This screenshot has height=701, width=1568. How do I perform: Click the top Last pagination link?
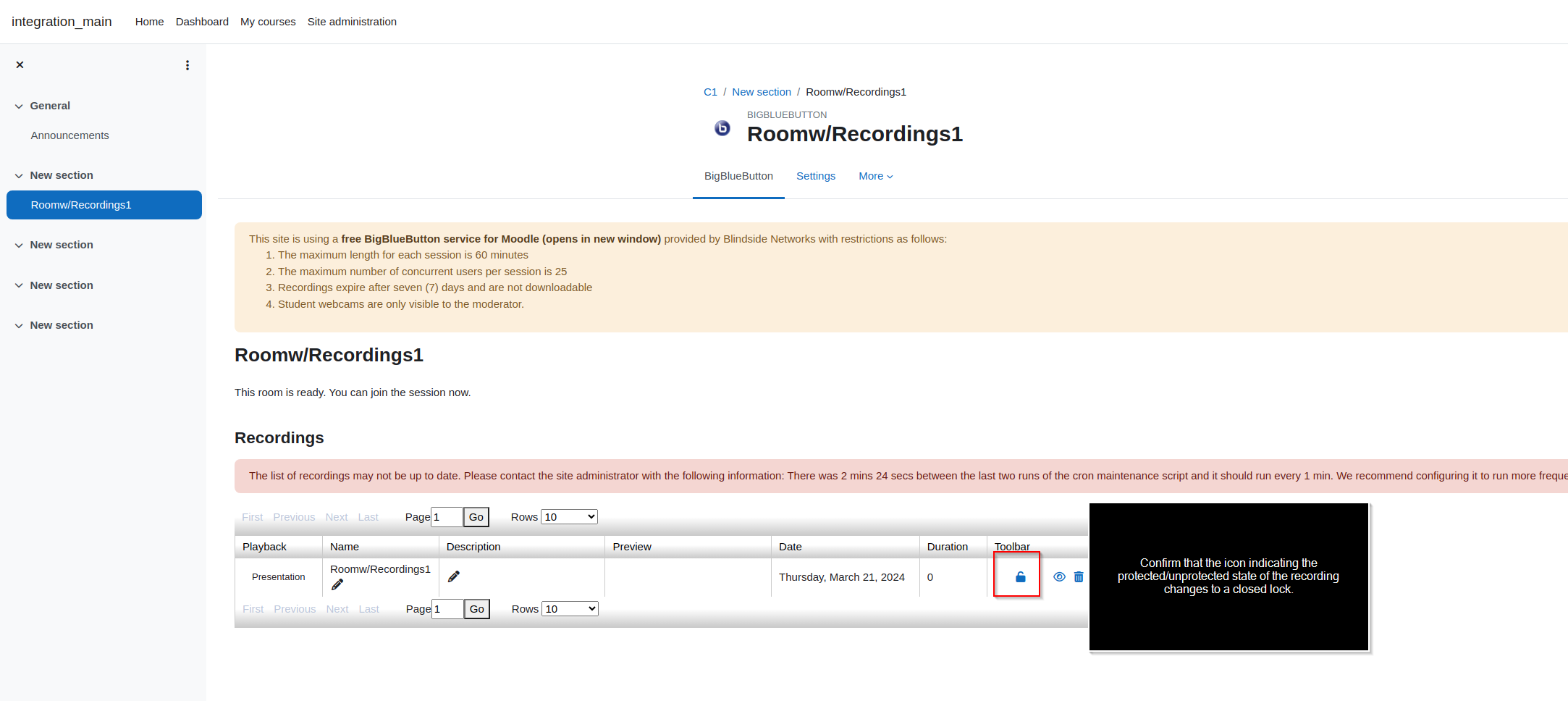coord(368,517)
